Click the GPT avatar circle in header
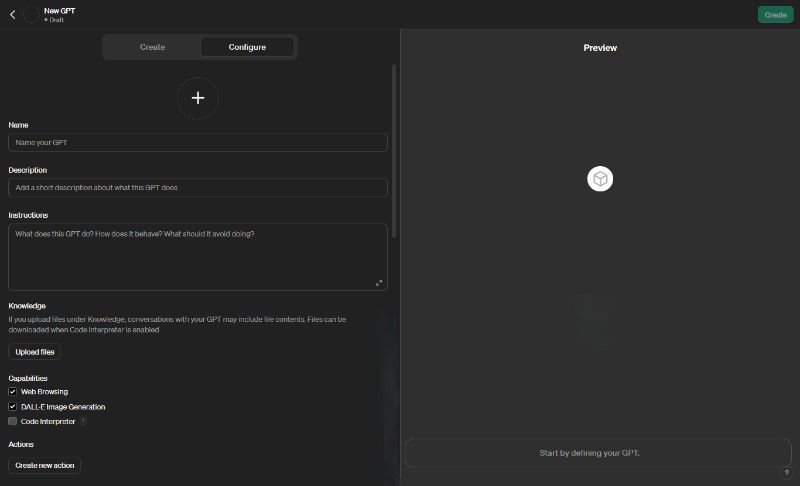Screen dimensions: 800x486 (x=32, y=14)
